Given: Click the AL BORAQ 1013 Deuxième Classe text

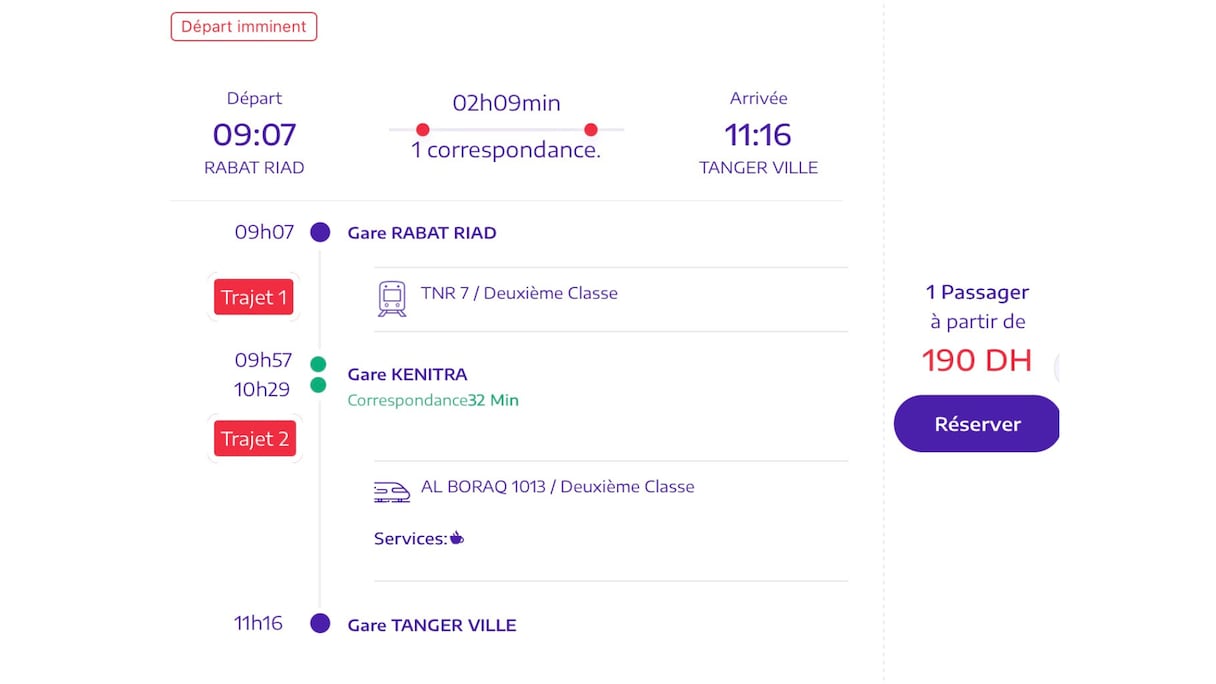Looking at the screenshot, I should (557, 487).
